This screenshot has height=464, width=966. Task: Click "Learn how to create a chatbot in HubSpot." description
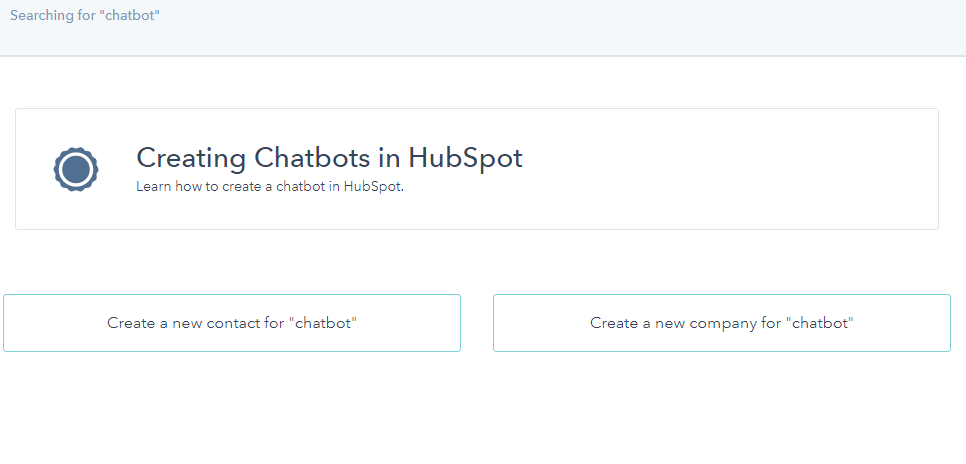click(270, 187)
